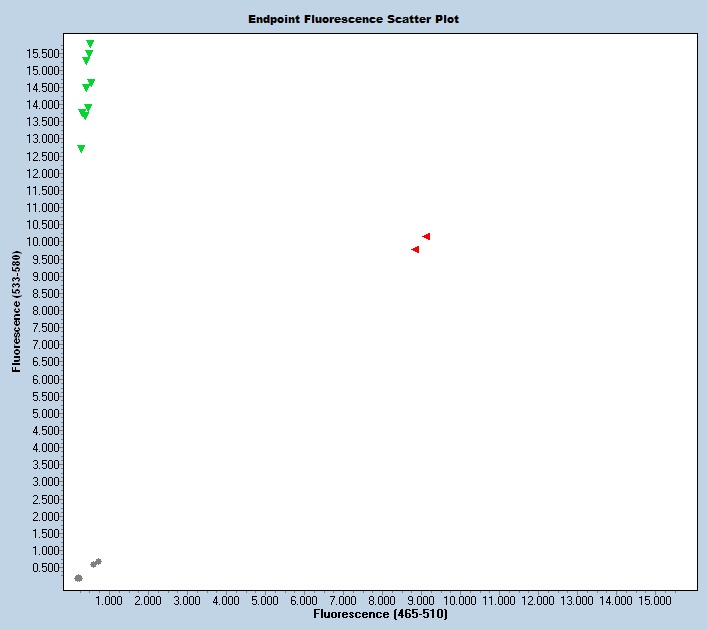Click the 9.000 label on the x-axis
Image resolution: width=707 pixels, height=630 pixels.
click(420, 600)
